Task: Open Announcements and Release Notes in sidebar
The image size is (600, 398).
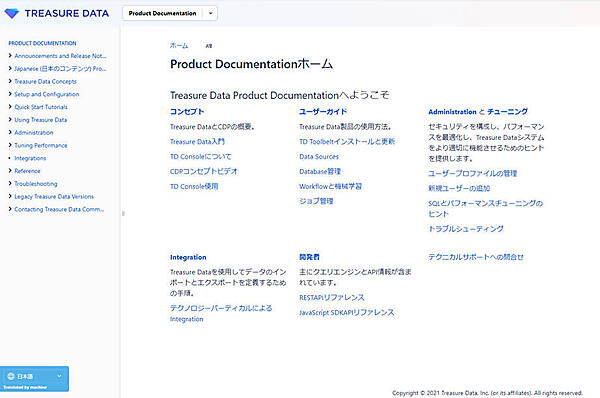Action: 60,56
